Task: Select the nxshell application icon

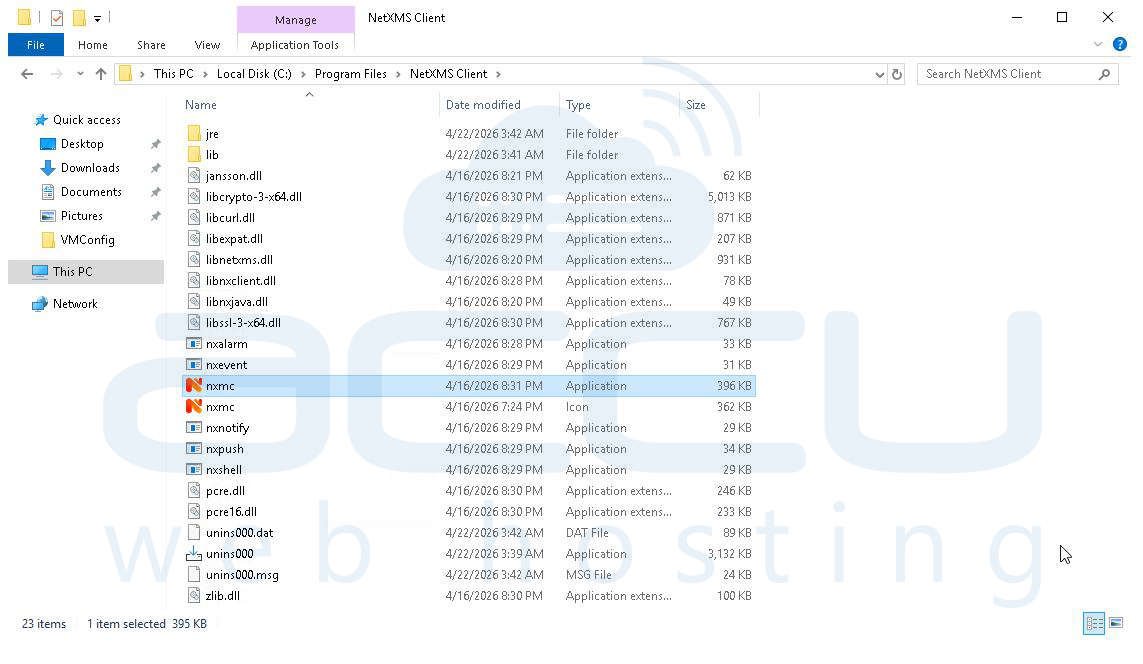Action: point(194,470)
